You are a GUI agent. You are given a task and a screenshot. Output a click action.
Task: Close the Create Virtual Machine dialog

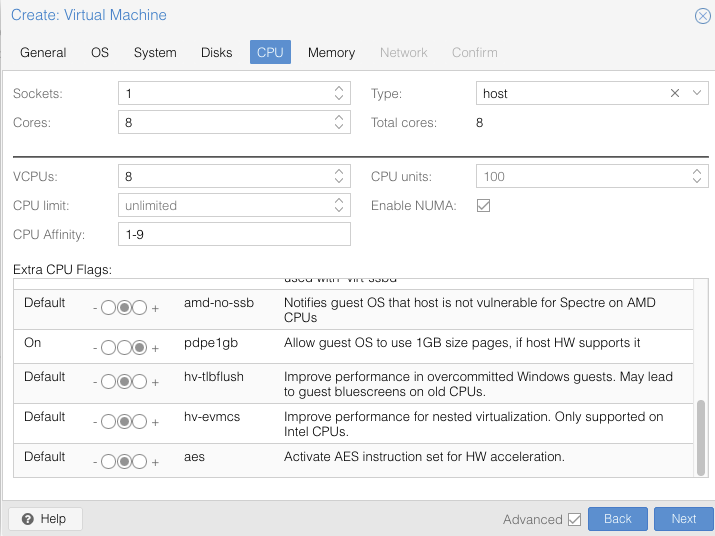[x=703, y=16]
